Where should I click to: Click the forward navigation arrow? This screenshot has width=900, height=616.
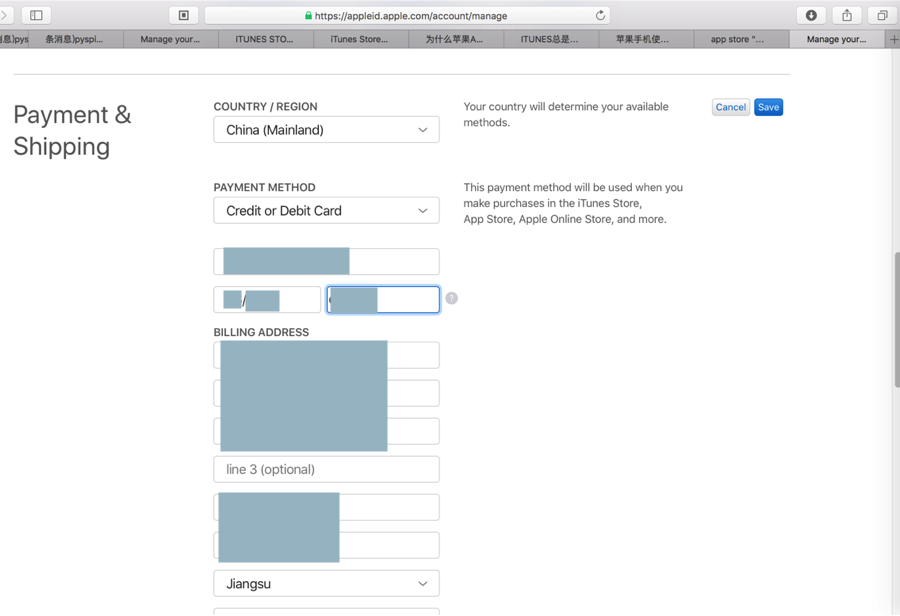point(5,15)
